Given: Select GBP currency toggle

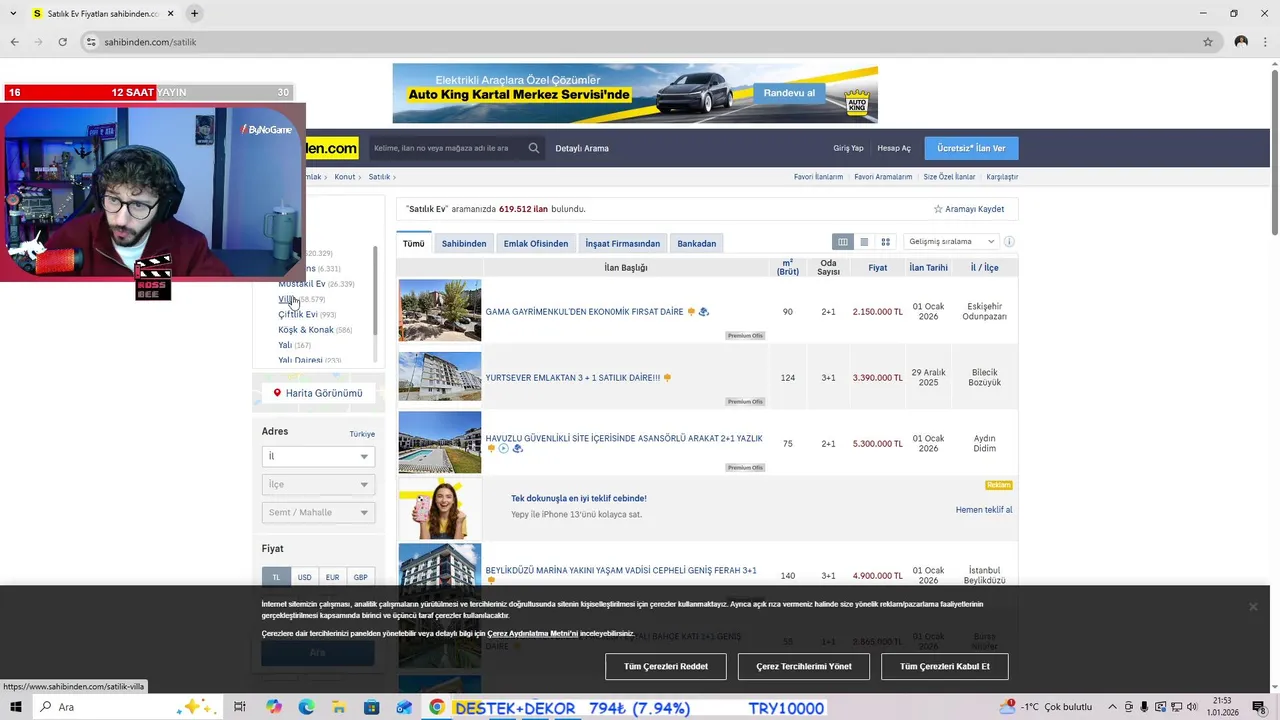Looking at the screenshot, I should 360,577.
